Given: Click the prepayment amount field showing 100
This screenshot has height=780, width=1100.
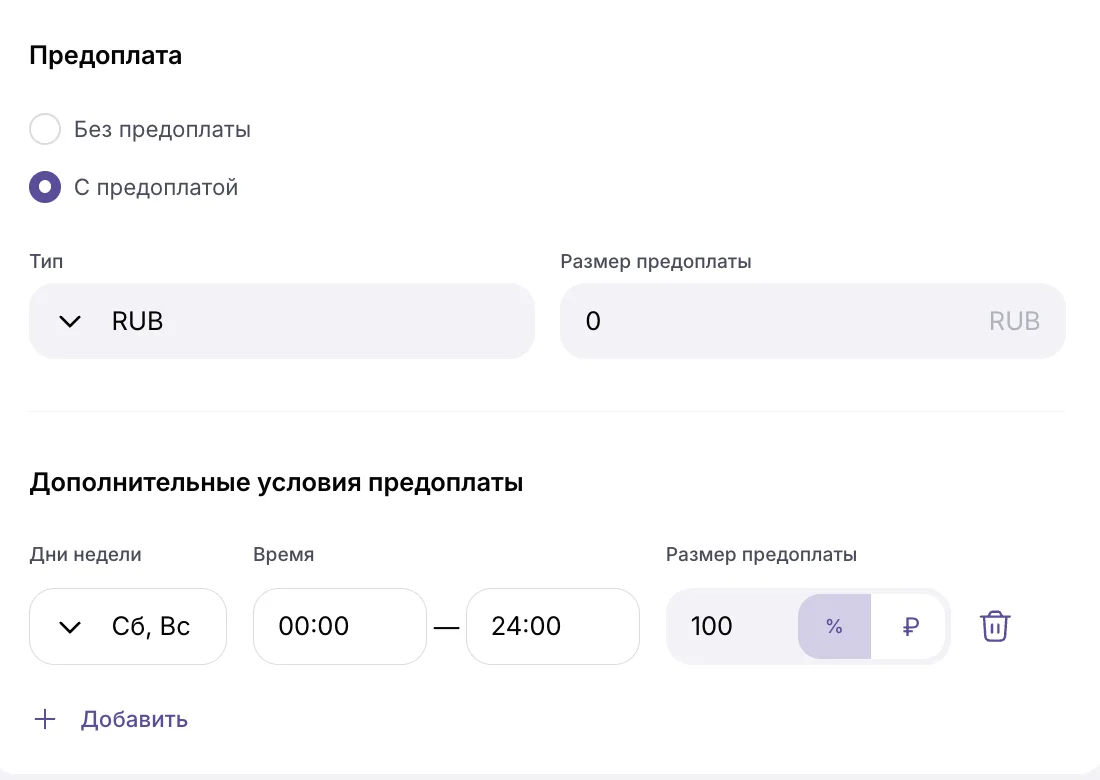Looking at the screenshot, I should 732,626.
